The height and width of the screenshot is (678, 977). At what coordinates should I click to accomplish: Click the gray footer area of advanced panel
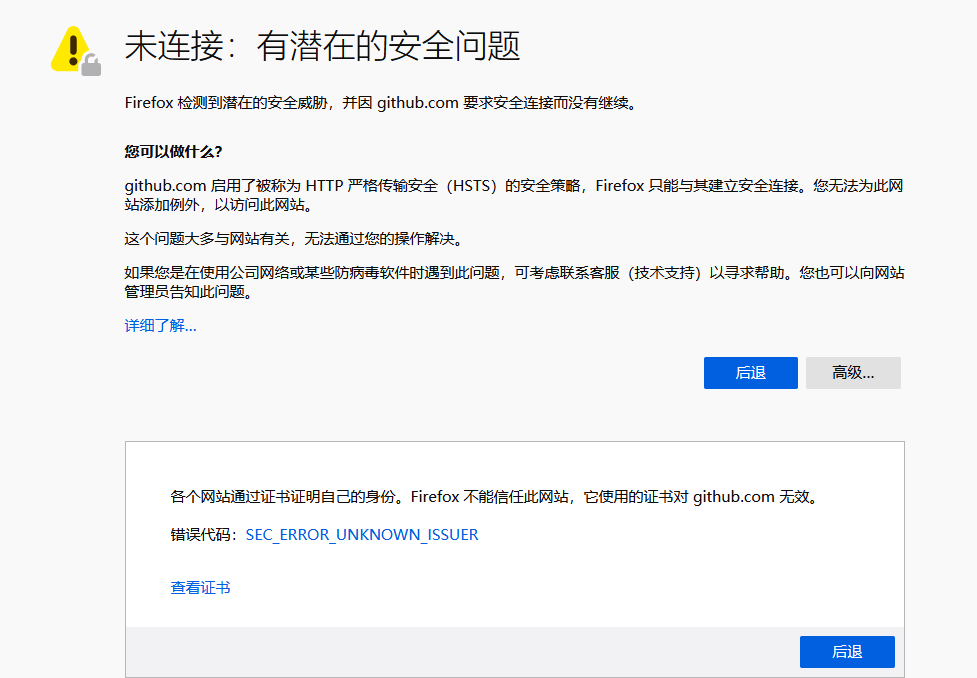pos(400,652)
